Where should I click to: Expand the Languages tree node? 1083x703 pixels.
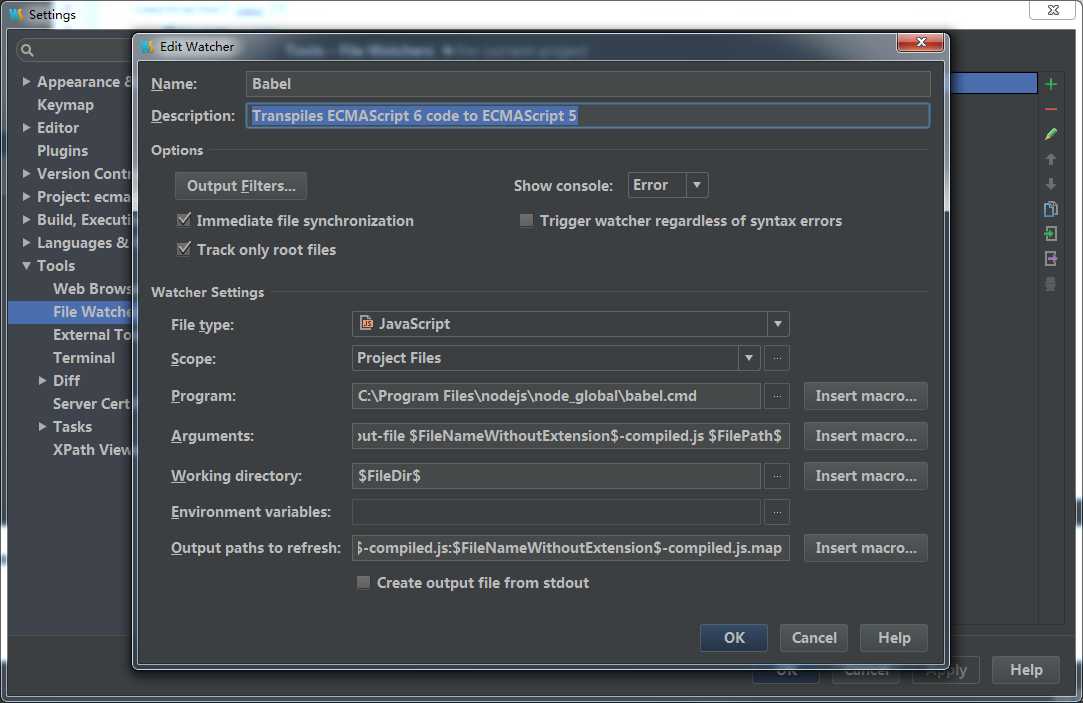coord(26,242)
